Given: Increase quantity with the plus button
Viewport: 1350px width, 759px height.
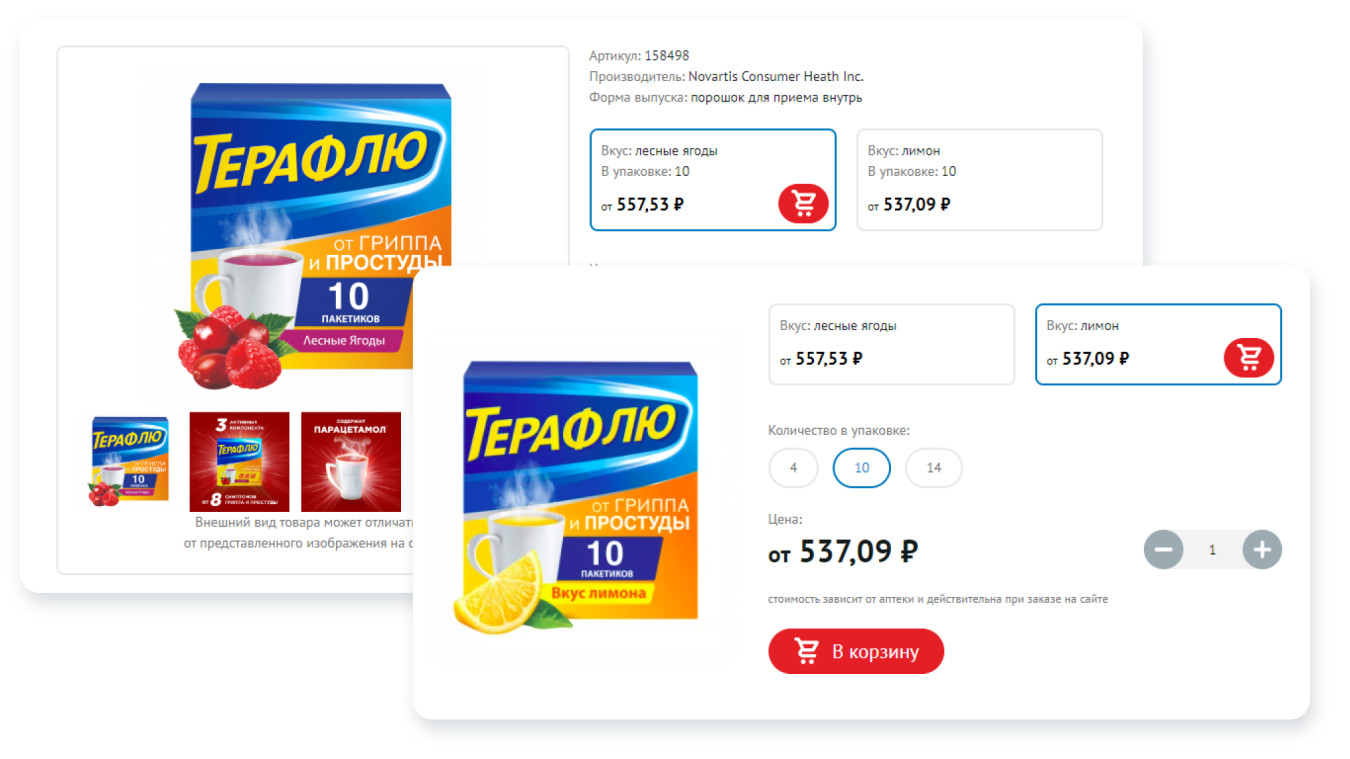Looking at the screenshot, I should [x=1262, y=549].
